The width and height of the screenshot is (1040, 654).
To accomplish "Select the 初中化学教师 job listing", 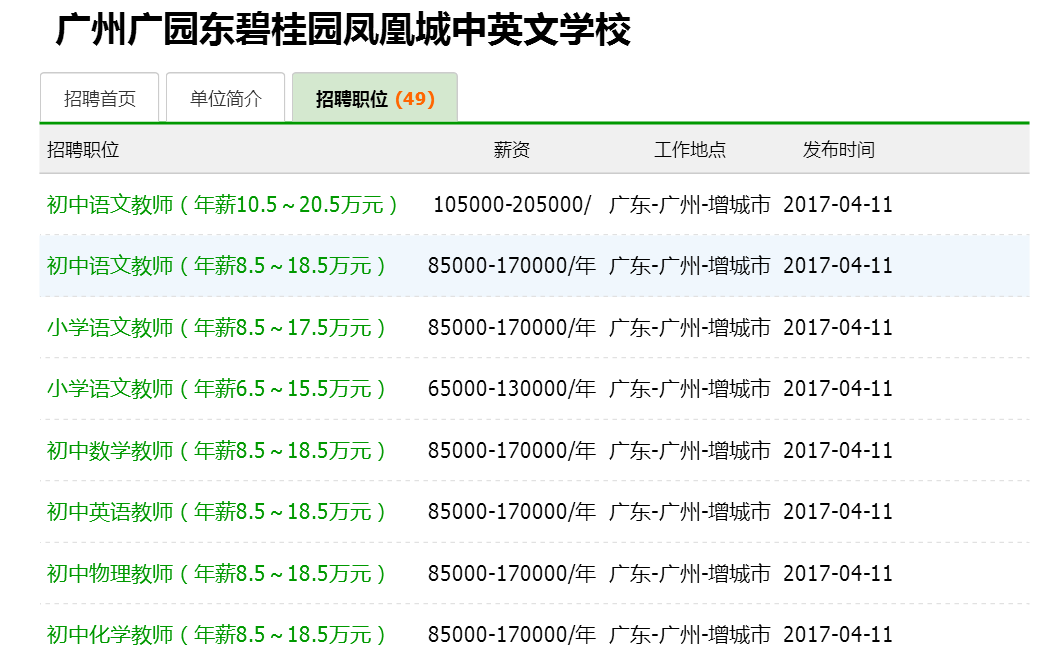I will pyautogui.click(x=216, y=635).
